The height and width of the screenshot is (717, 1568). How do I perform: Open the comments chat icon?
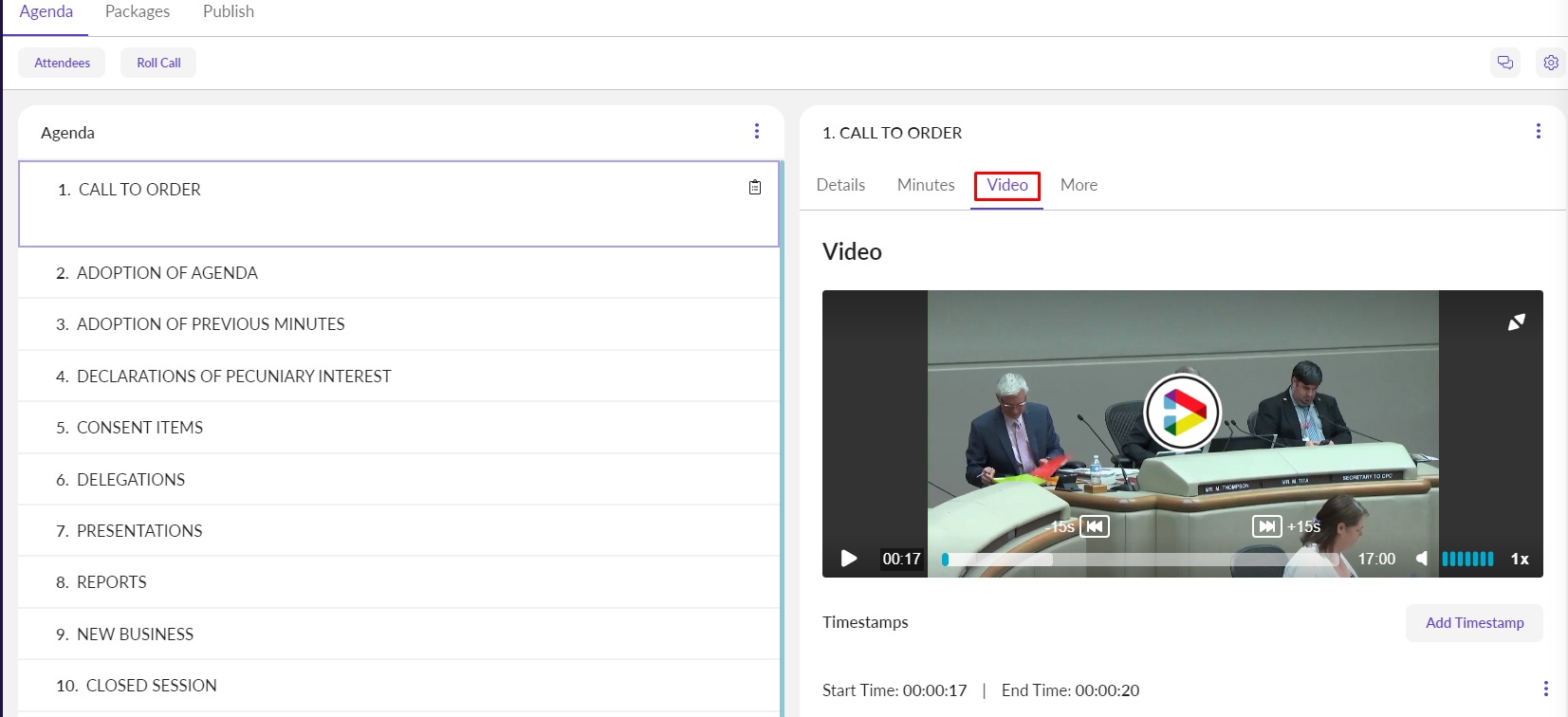pos(1504,63)
